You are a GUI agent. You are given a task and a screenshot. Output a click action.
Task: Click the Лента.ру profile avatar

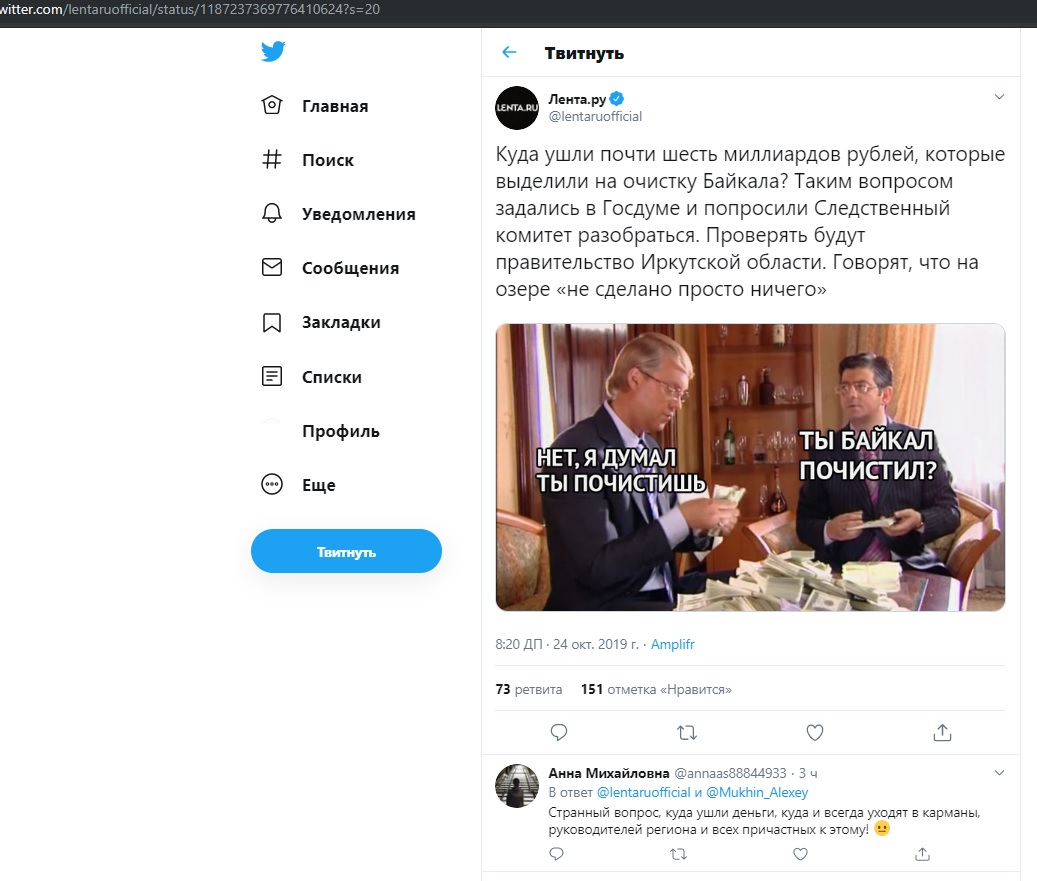(x=517, y=108)
